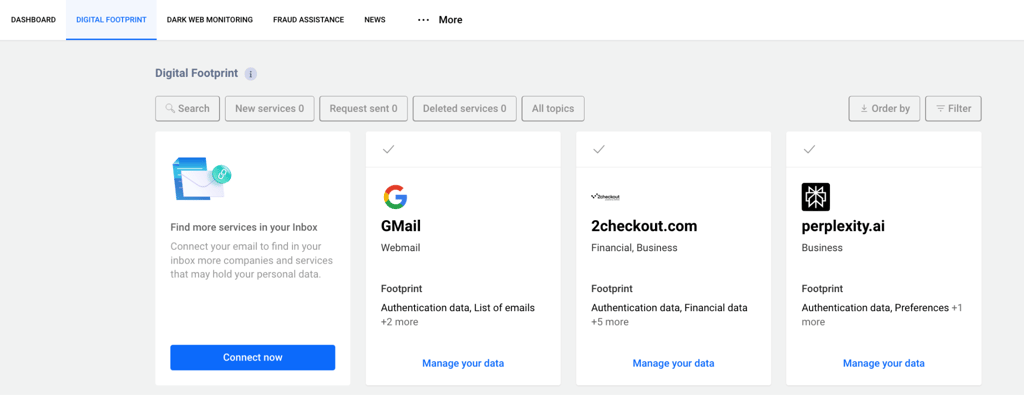Toggle the checkmark on the GMail card
Viewport: 1024px width, 395px height.
click(389, 150)
